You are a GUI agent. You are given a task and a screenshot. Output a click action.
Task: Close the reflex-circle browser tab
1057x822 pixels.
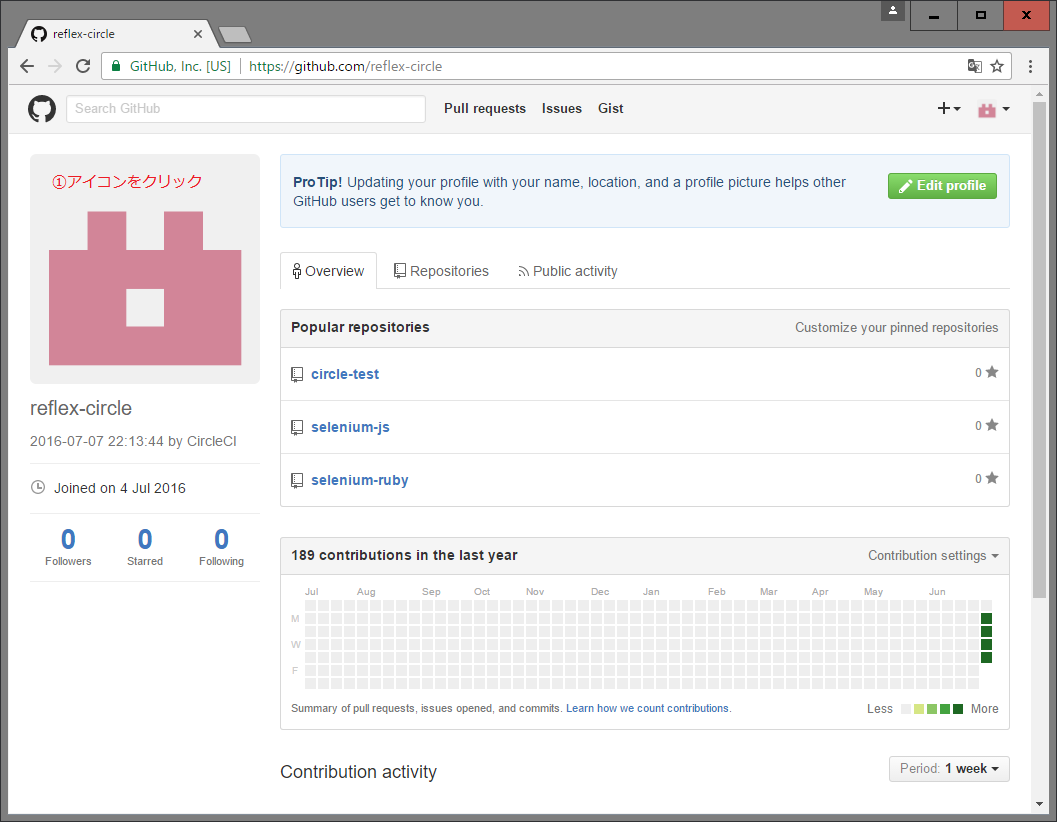coord(198,34)
